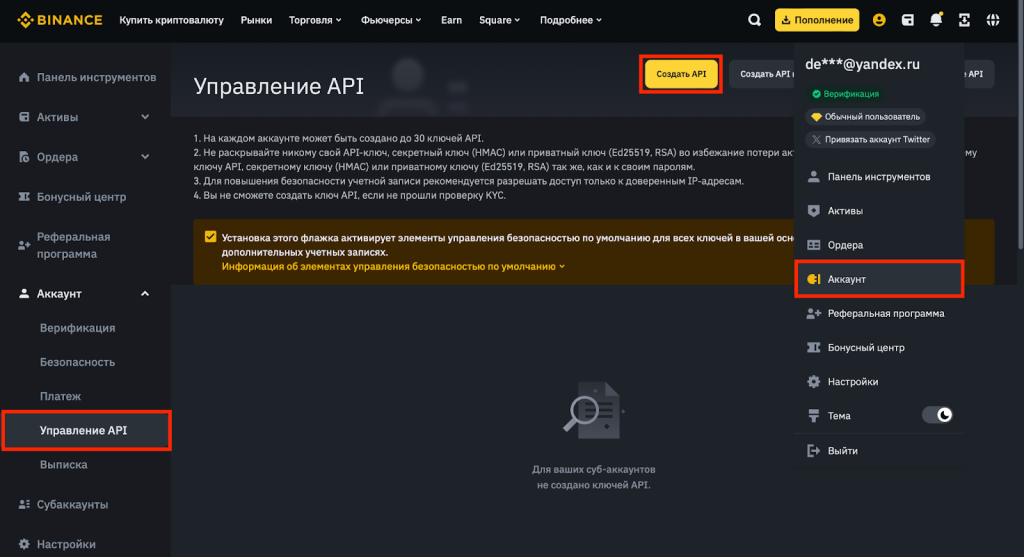Click the Бонусный центр icon in dropdown
Screen dimensions: 1024x557
pyautogui.click(x=814, y=347)
